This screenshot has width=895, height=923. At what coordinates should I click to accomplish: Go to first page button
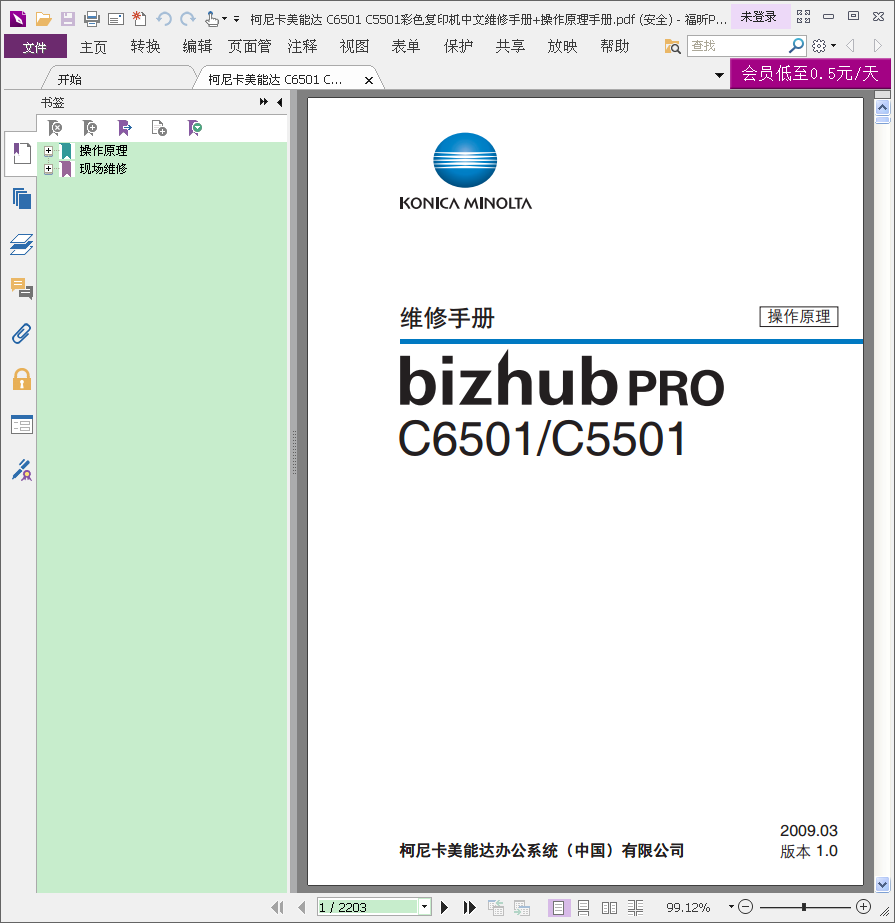(x=277, y=907)
